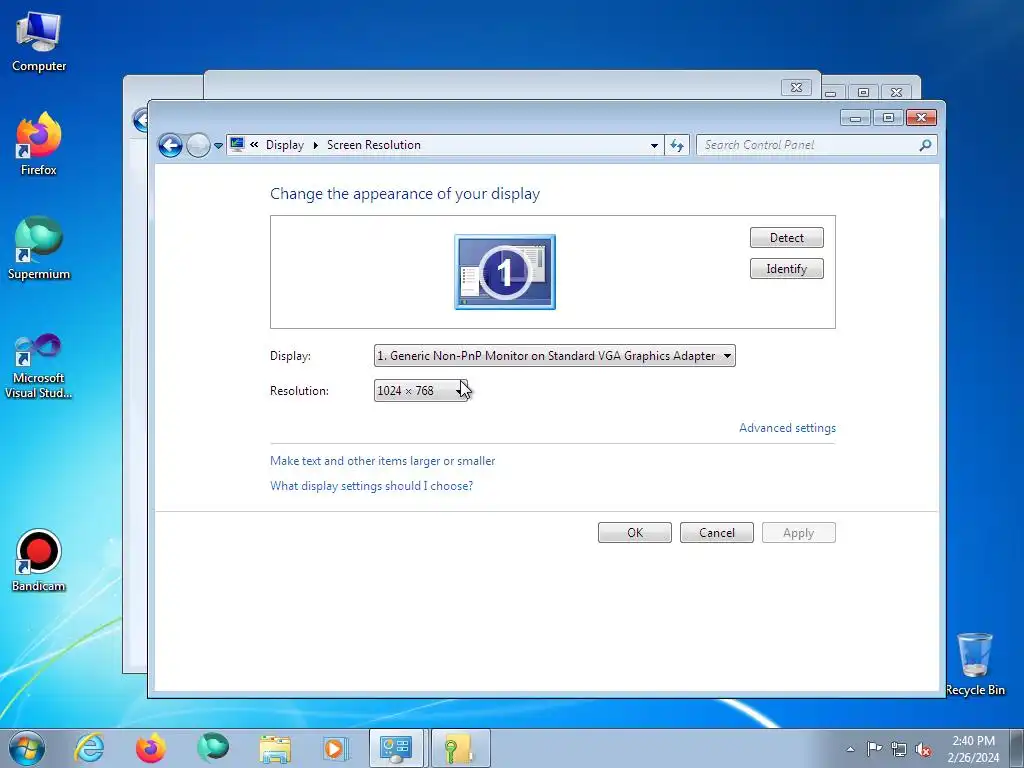The height and width of the screenshot is (768, 1024).
Task: Click the search magnifier icon
Action: [x=925, y=145]
